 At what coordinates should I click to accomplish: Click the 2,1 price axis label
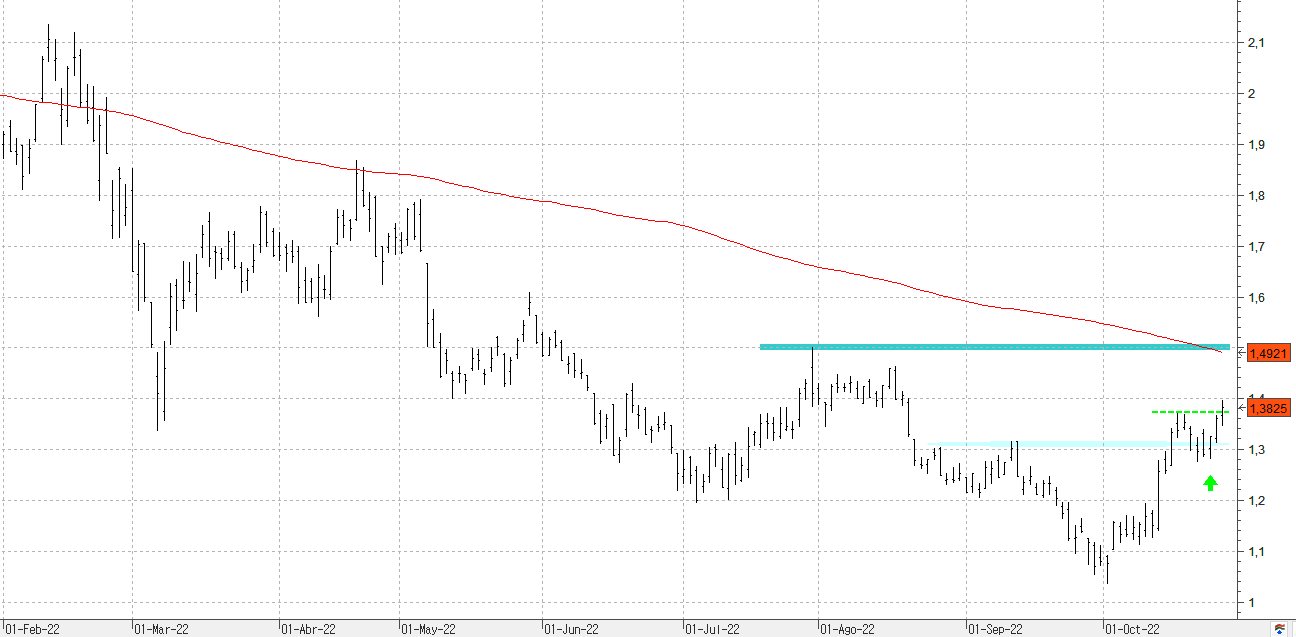click(1257, 43)
